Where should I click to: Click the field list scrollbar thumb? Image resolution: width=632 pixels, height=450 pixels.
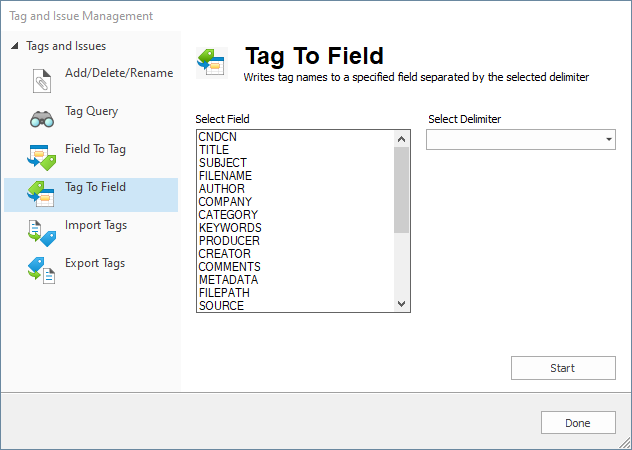(x=401, y=190)
